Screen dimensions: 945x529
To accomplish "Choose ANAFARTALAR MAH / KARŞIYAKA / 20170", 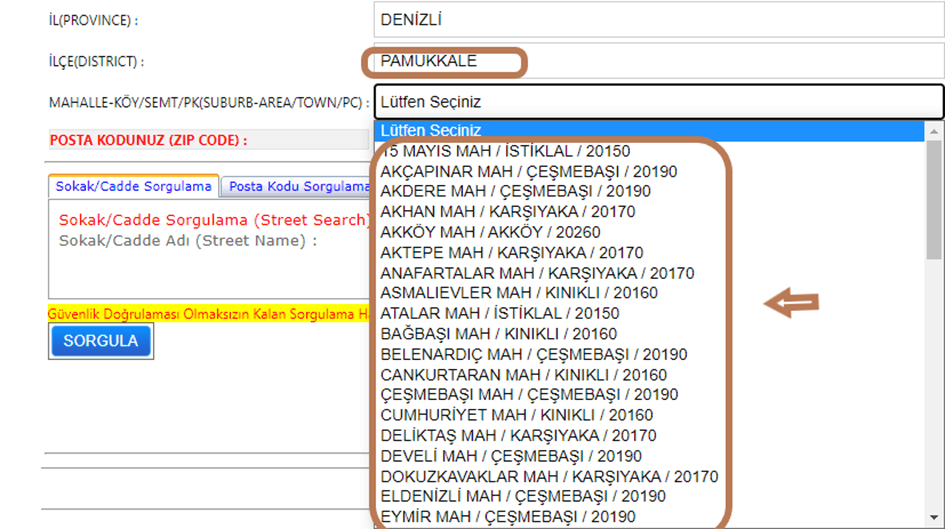I will pos(537,273).
